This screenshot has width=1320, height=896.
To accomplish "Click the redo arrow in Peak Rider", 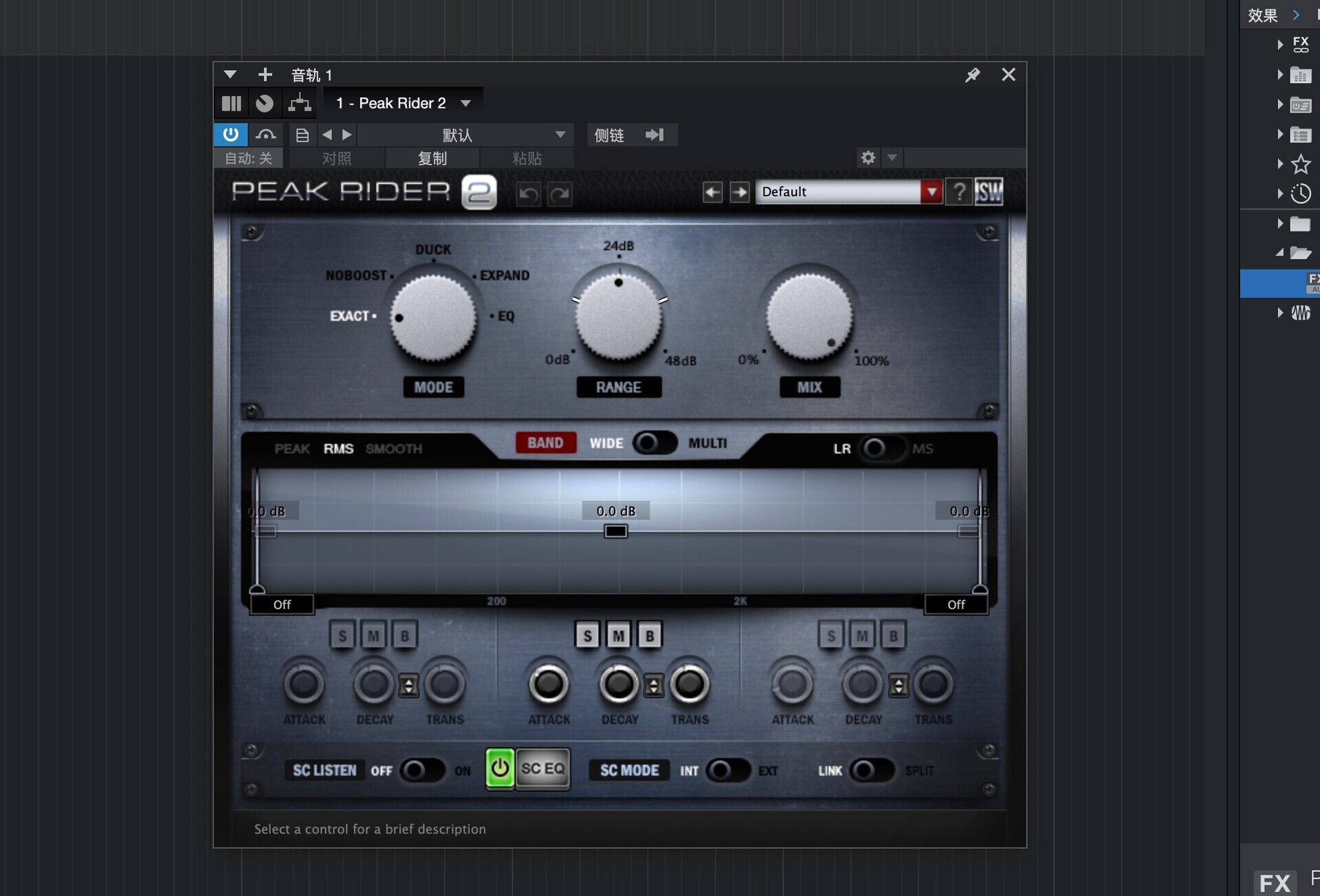I will pyautogui.click(x=560, y=194).
